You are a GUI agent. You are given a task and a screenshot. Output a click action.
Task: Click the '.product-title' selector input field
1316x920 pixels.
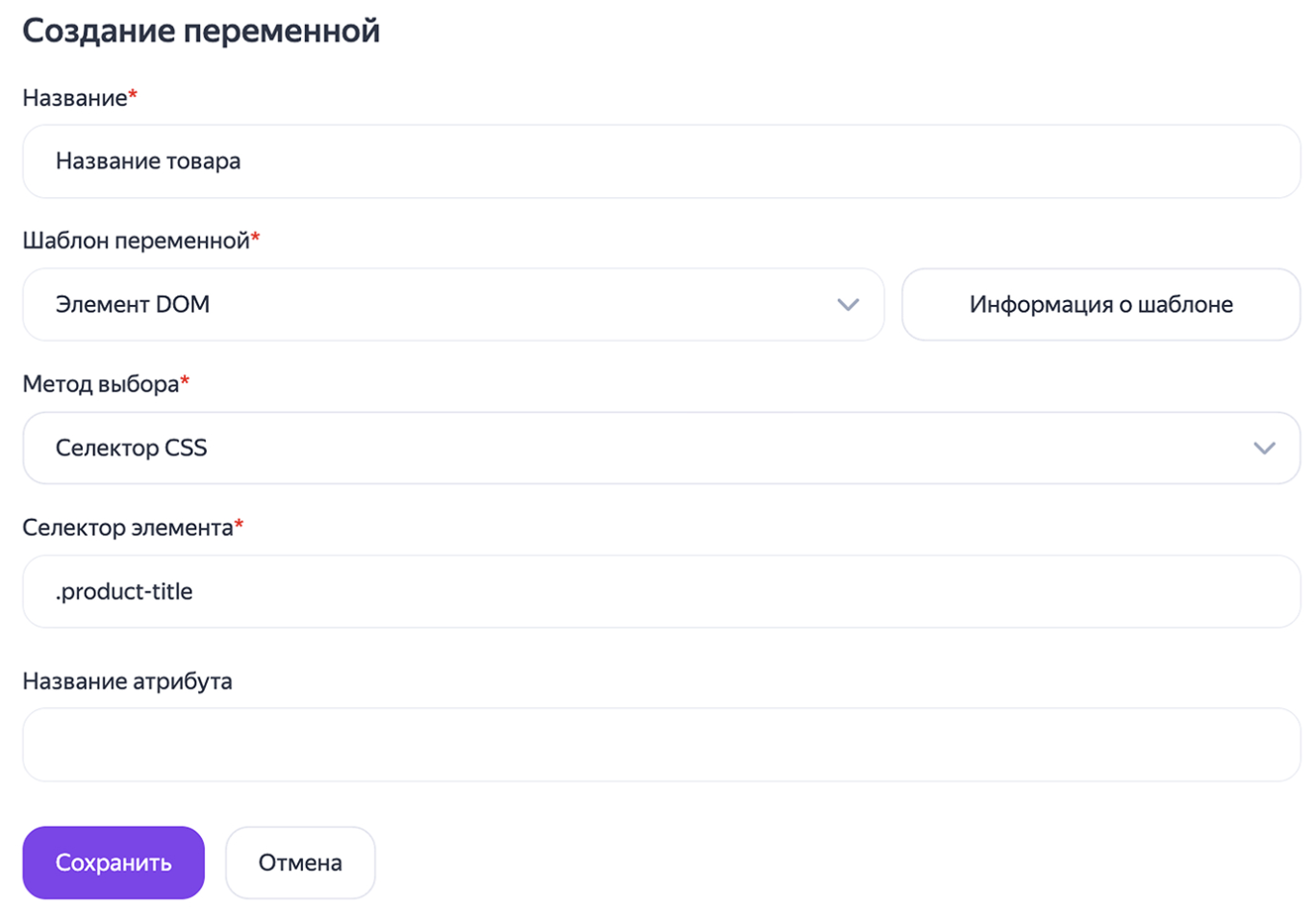tap(660, 592)
